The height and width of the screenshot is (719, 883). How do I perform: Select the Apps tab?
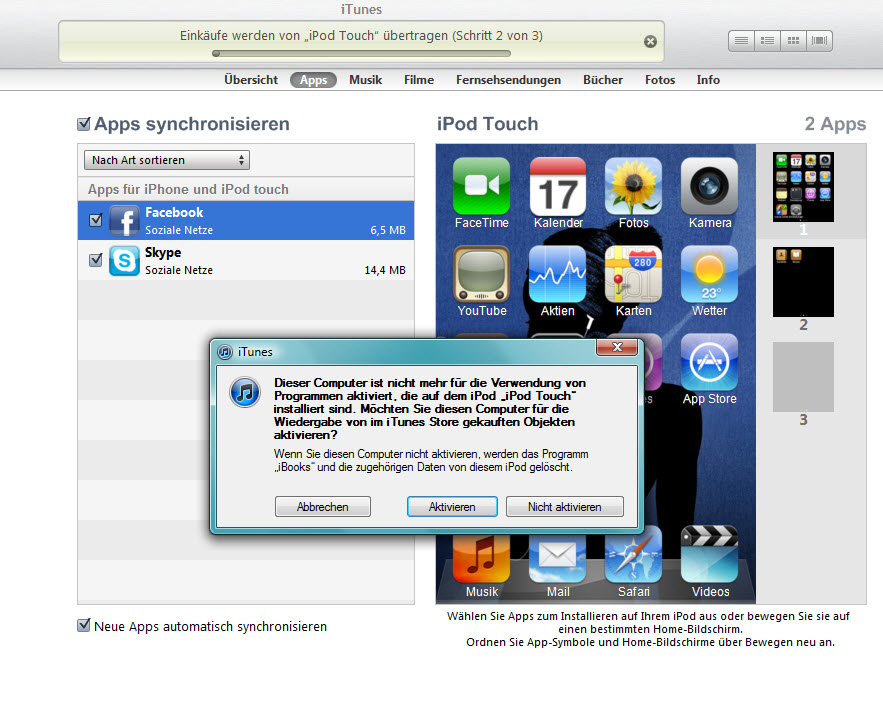point(313,80)
